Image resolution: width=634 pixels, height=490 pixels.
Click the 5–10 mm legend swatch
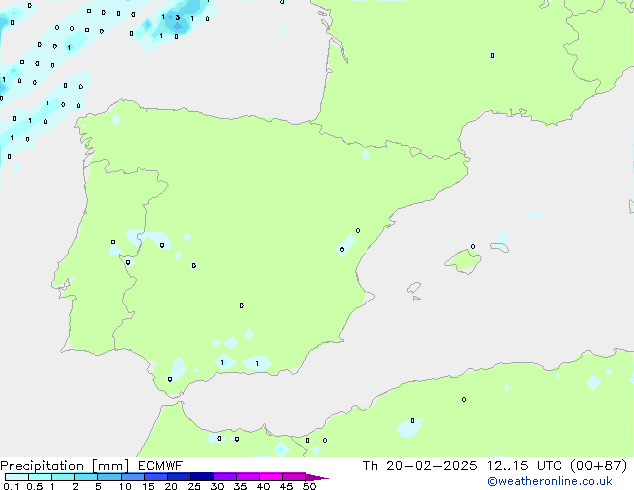pyautogui.click(x=109, y=477)
